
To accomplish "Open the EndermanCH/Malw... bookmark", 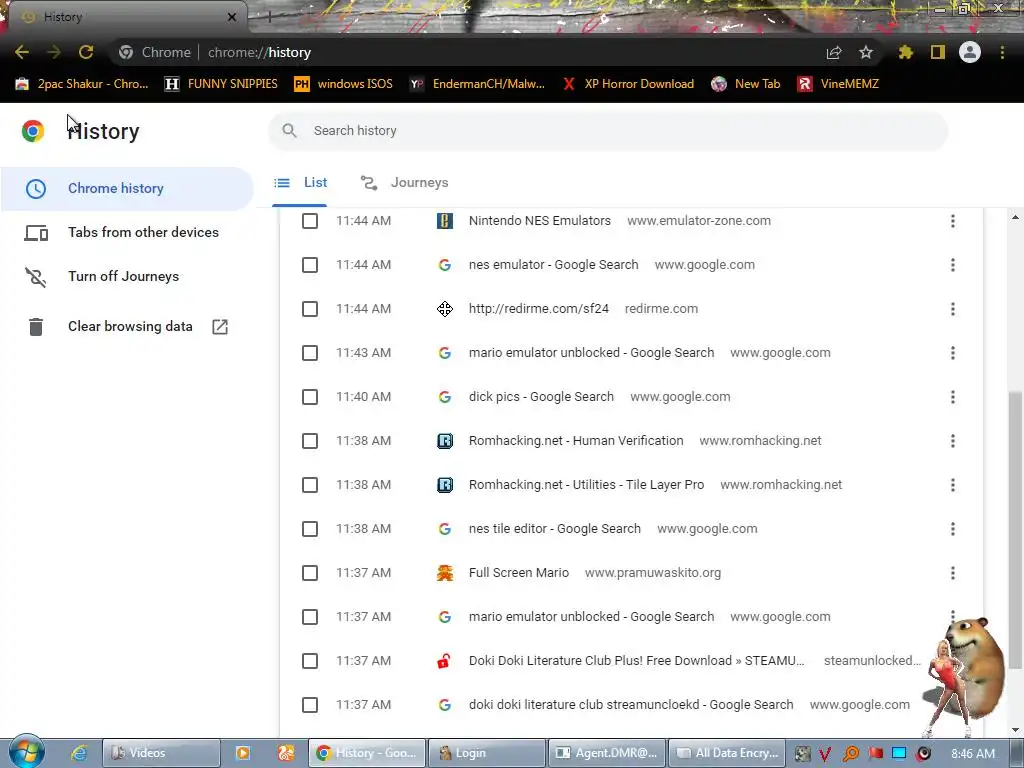I will tap(477, 84).
